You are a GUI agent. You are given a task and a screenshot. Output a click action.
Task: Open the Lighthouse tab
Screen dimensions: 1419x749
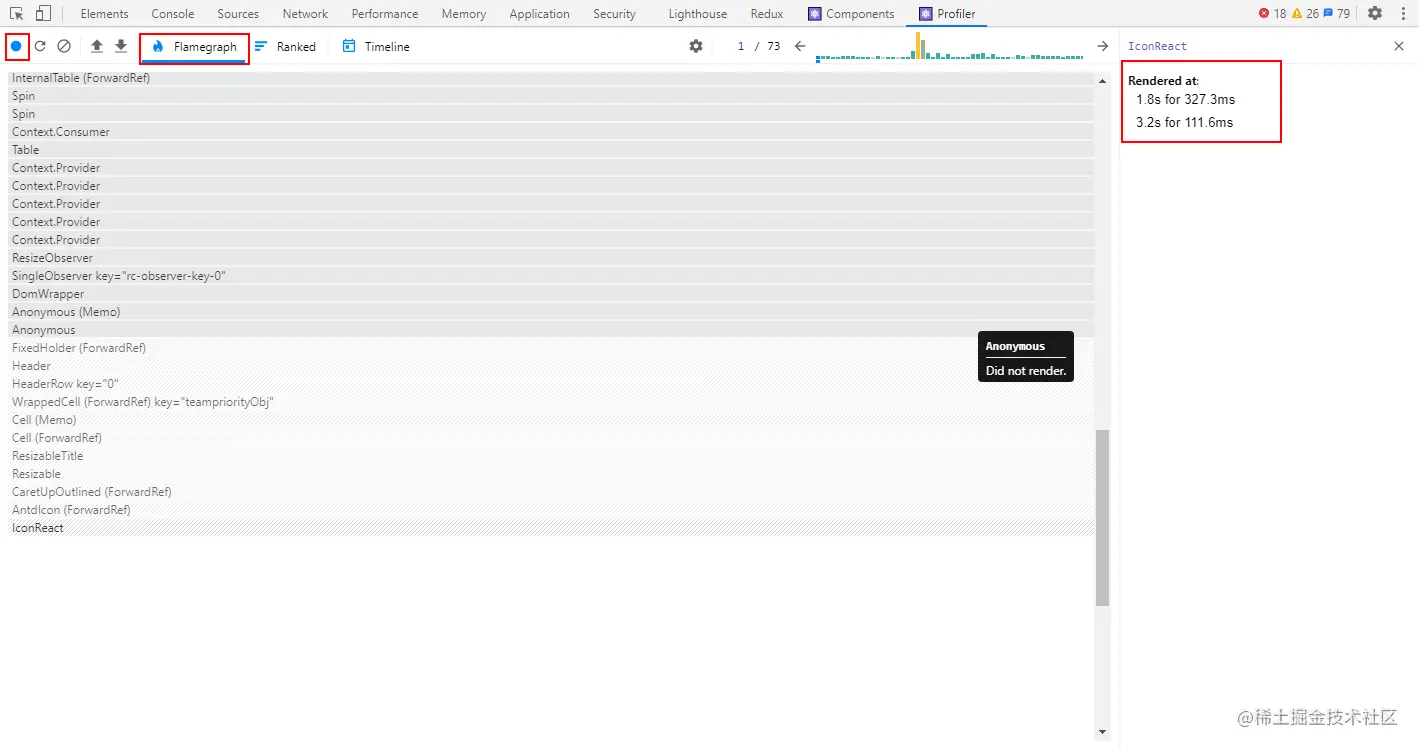tap(698, 14)
